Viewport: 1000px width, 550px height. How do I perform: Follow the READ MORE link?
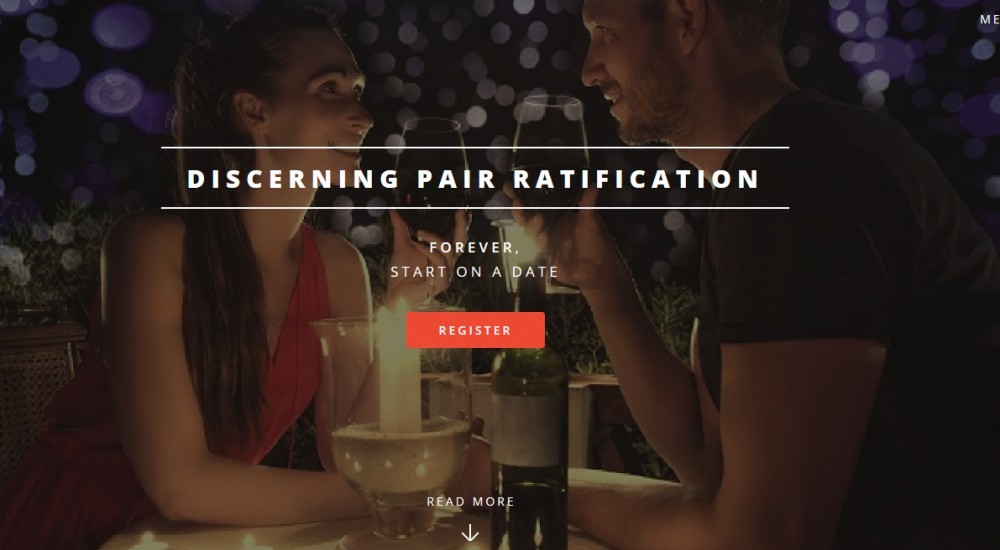[x=471, y=502]
